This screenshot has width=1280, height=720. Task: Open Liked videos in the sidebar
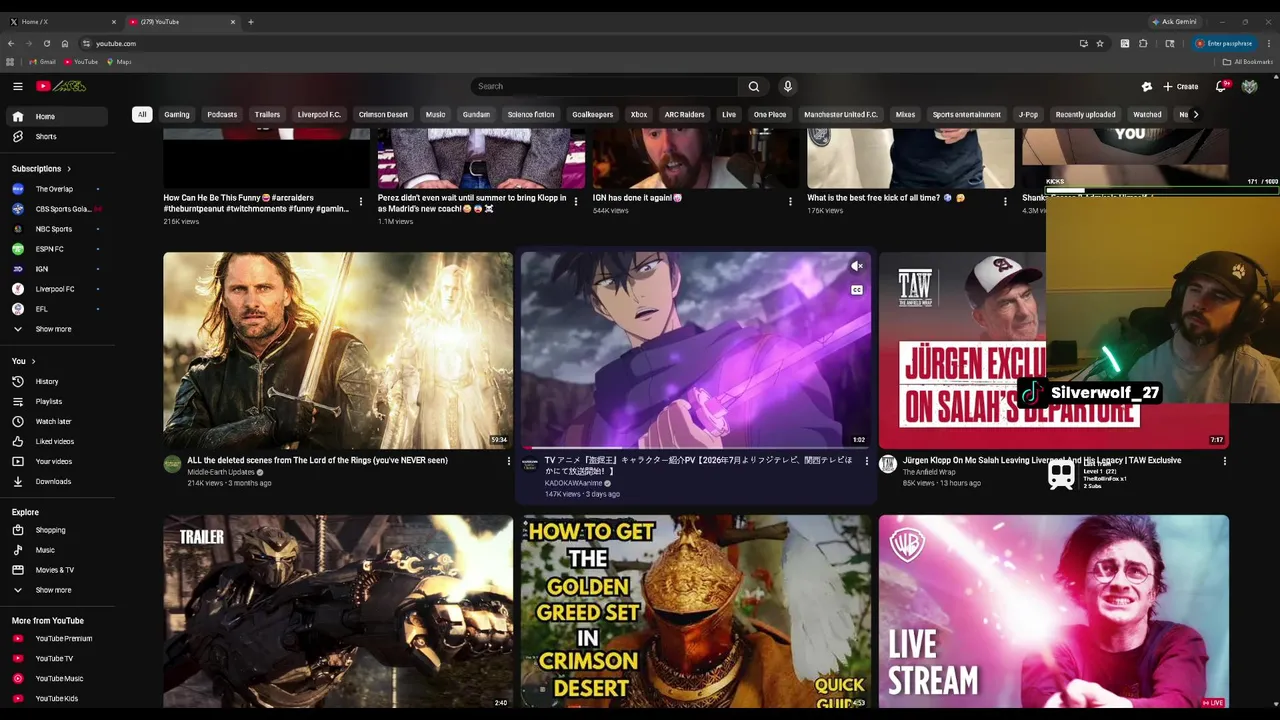(56, 441)
